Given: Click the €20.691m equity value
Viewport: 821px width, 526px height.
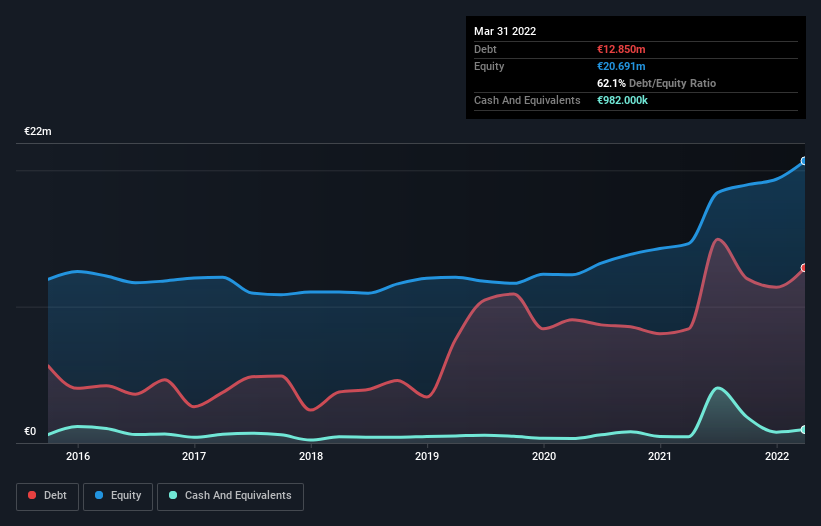Looking at the screenshot, I should click(x=621, y=66).
